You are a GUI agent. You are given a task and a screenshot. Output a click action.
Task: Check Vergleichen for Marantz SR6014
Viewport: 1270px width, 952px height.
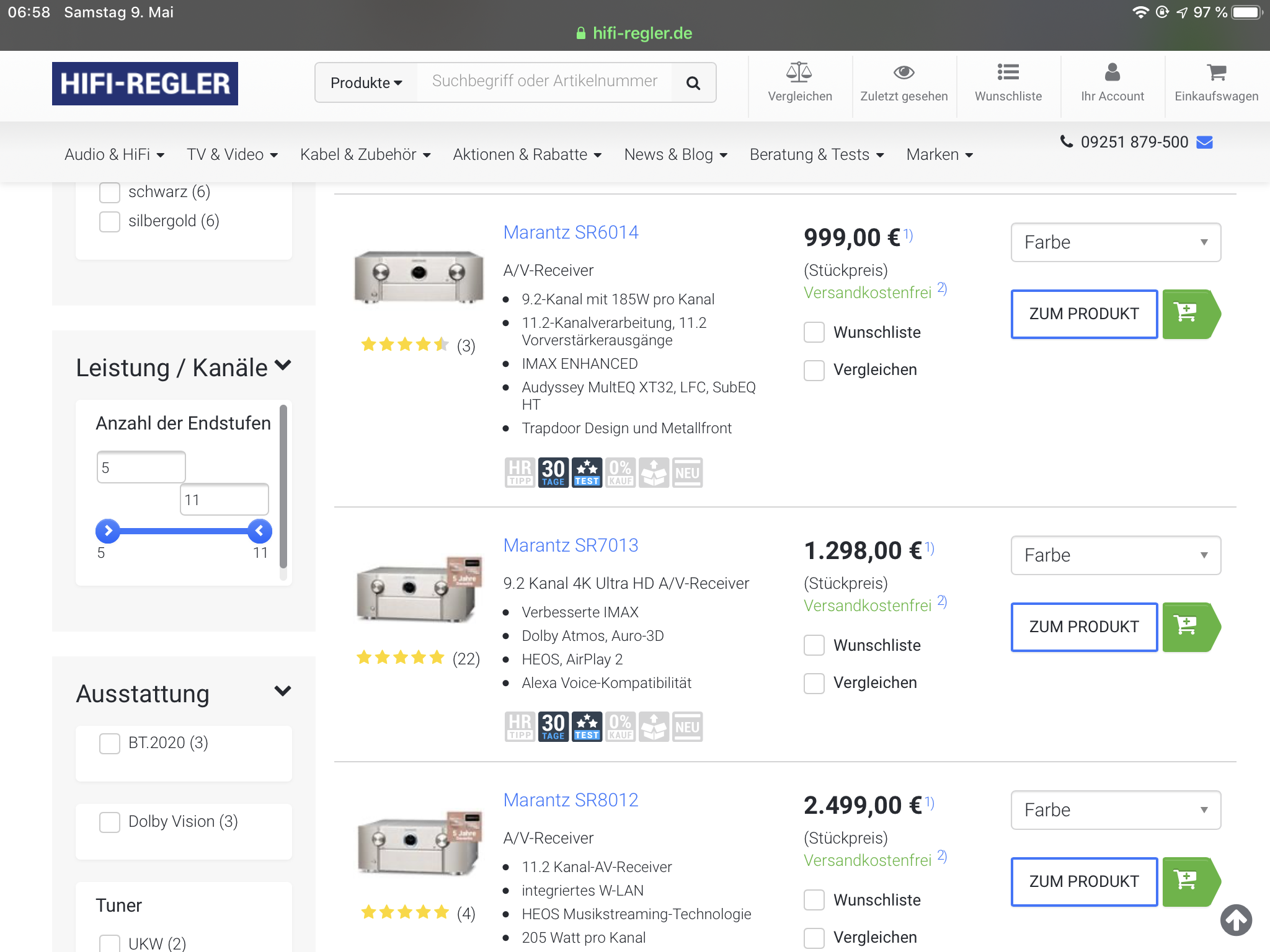click(x=814, y=370)
